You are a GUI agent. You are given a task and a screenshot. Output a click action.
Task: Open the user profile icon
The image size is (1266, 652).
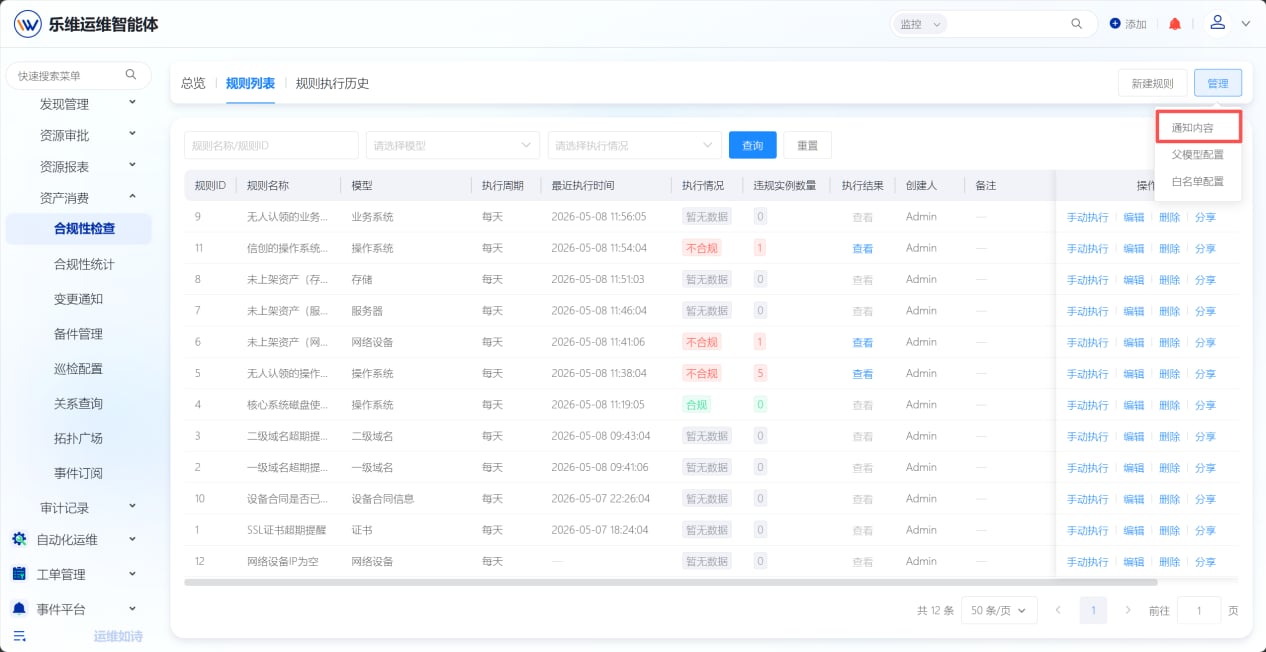tap(1217, 22)
